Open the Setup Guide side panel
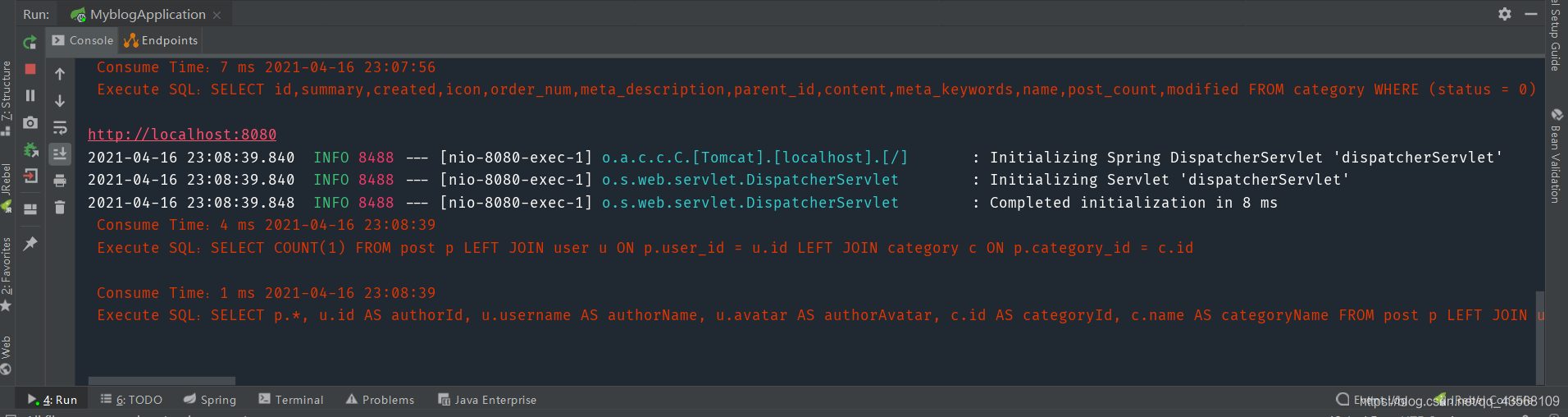The width and height of the screenshot is (1568, 417). [1556, 35]
